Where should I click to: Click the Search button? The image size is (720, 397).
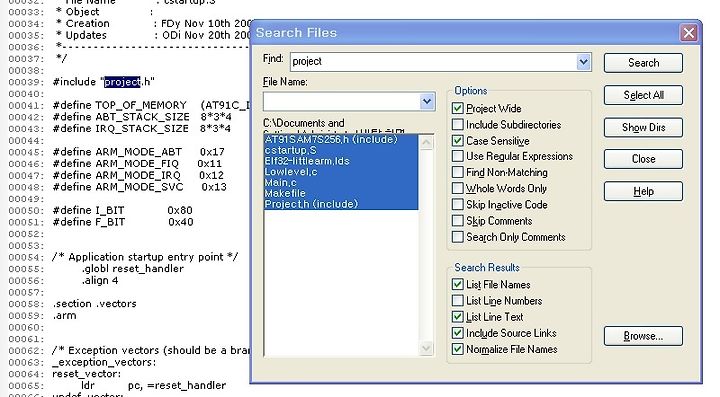tap(643, 63)
